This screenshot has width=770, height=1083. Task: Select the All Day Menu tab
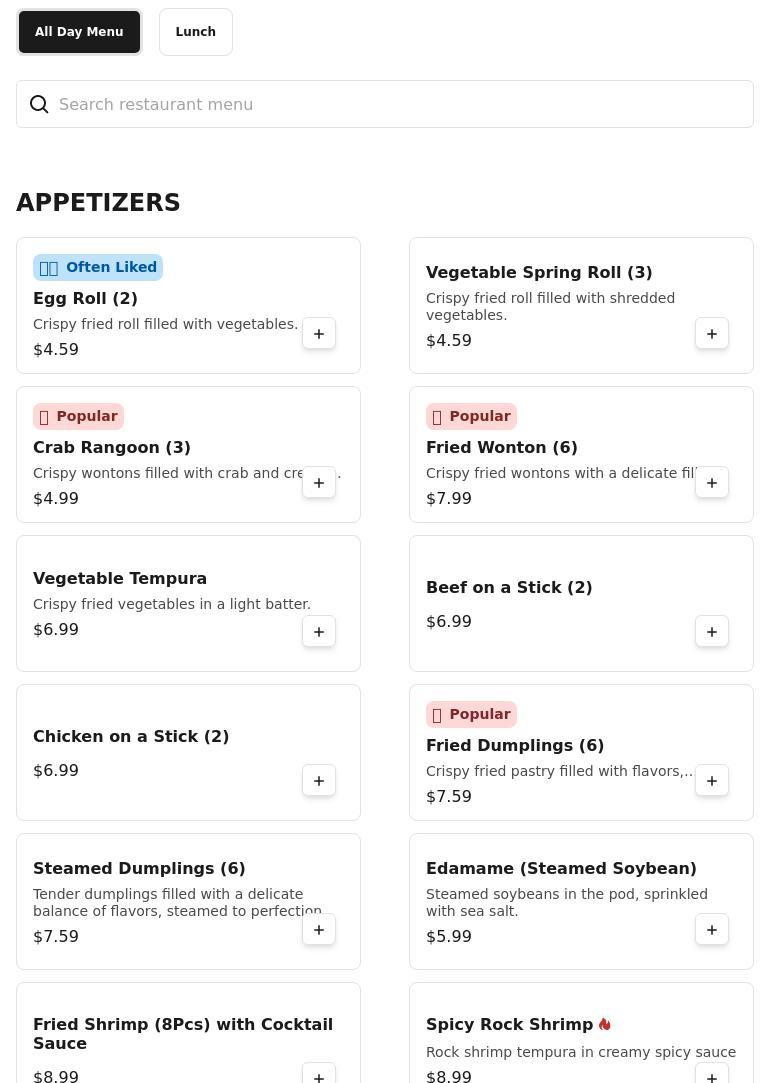point(79,32)
